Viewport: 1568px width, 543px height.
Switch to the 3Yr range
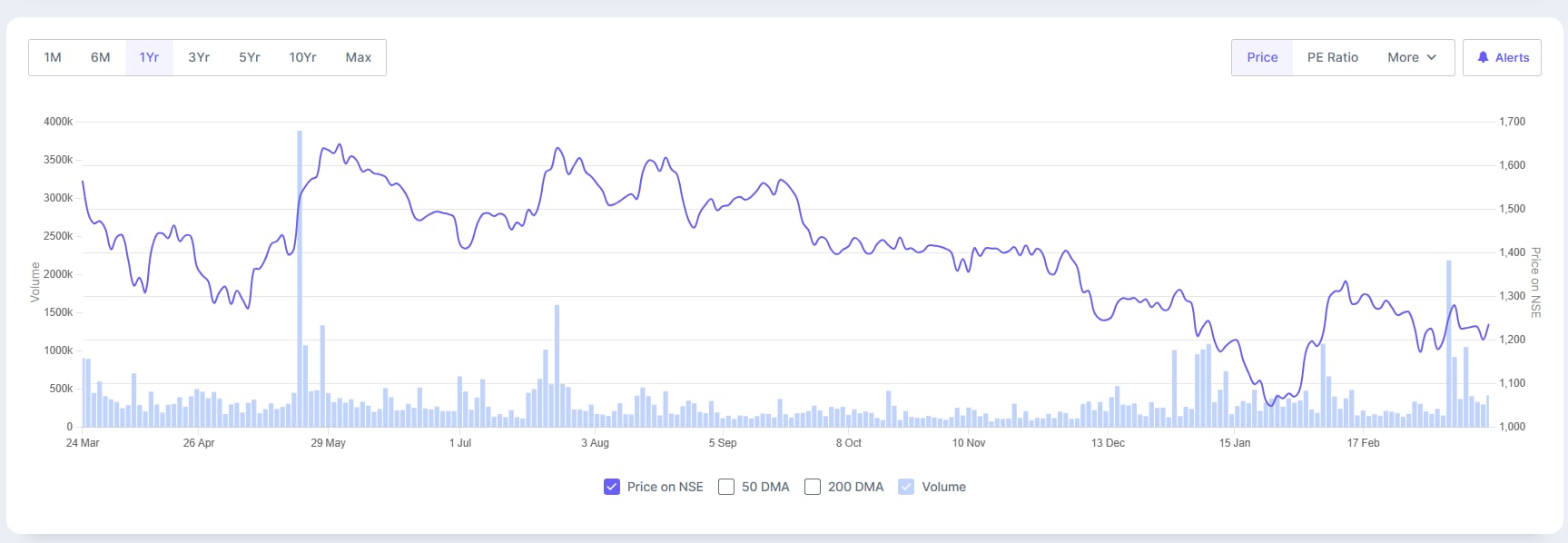click(199, 57)
